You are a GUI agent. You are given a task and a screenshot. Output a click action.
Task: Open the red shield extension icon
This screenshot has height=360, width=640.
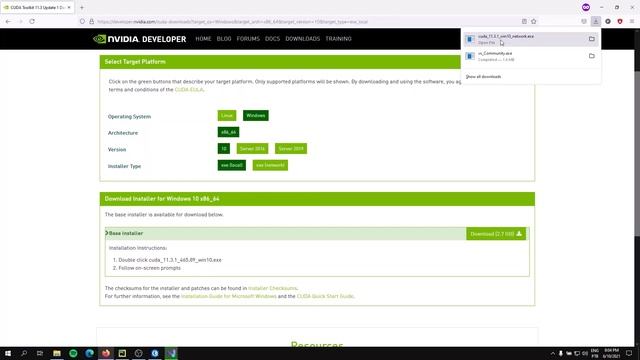point(620,21)
